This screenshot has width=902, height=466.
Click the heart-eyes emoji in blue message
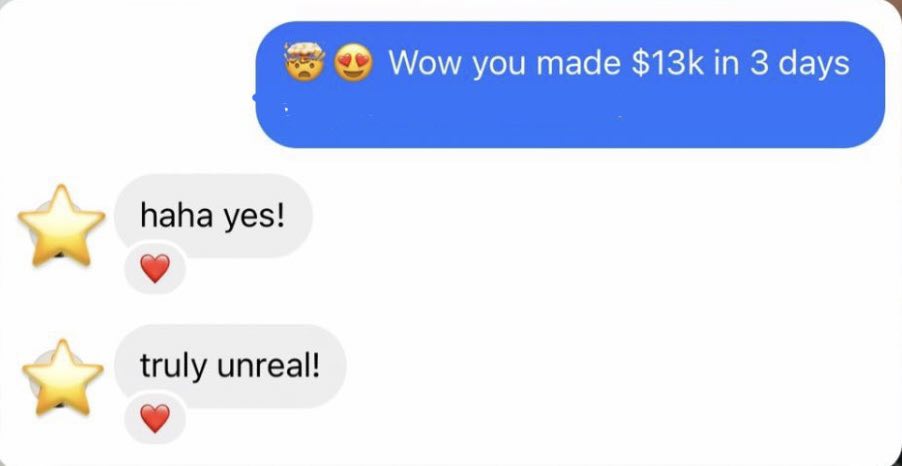point(354,64)
